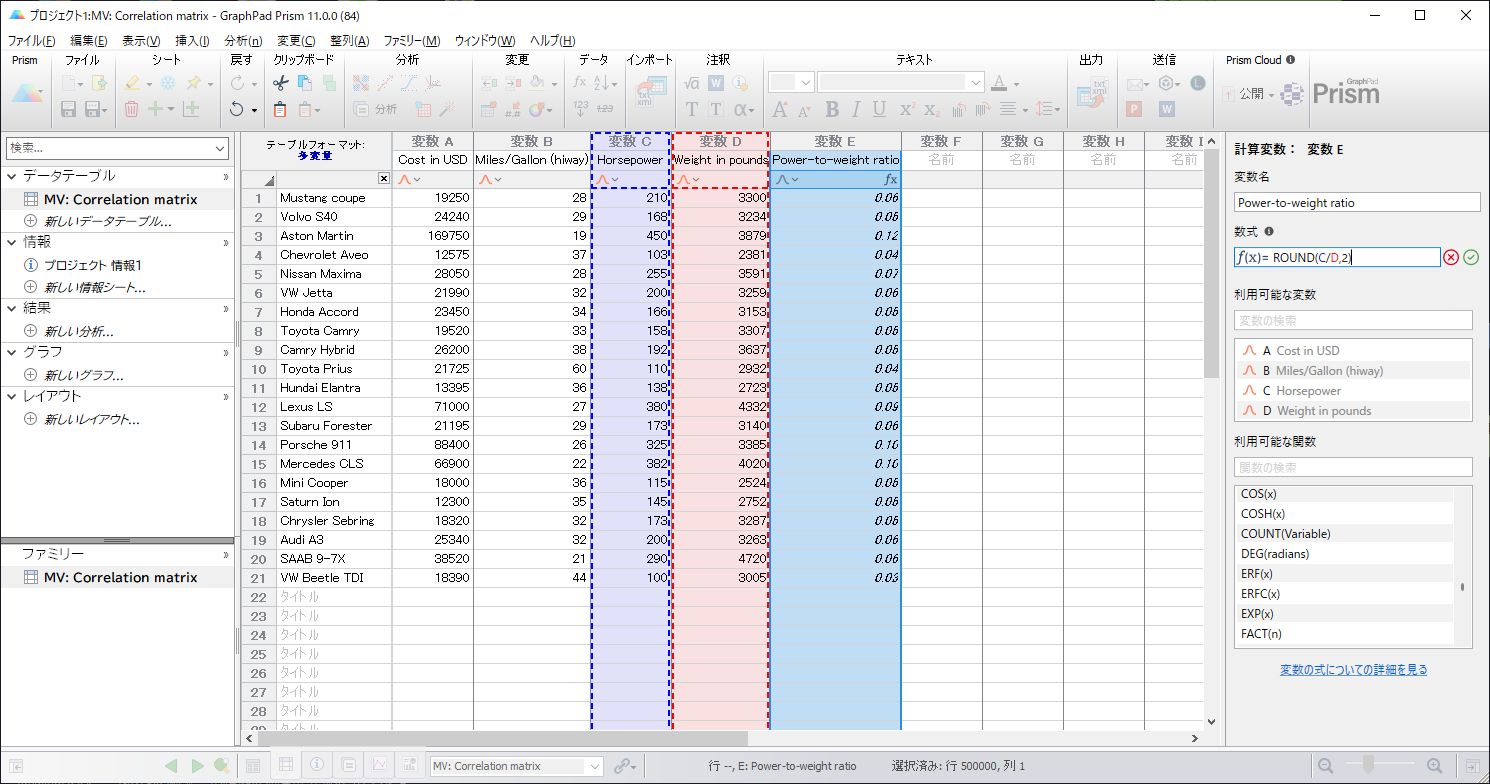This screenshot has height=784, width=1490.
Task: Expand the search box dropdown in navigator
Action: tap(220, 148)
